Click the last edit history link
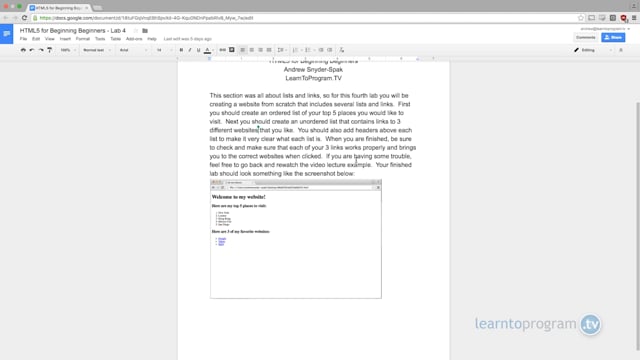This screenshot has width=640, height=360. (187, 39)
